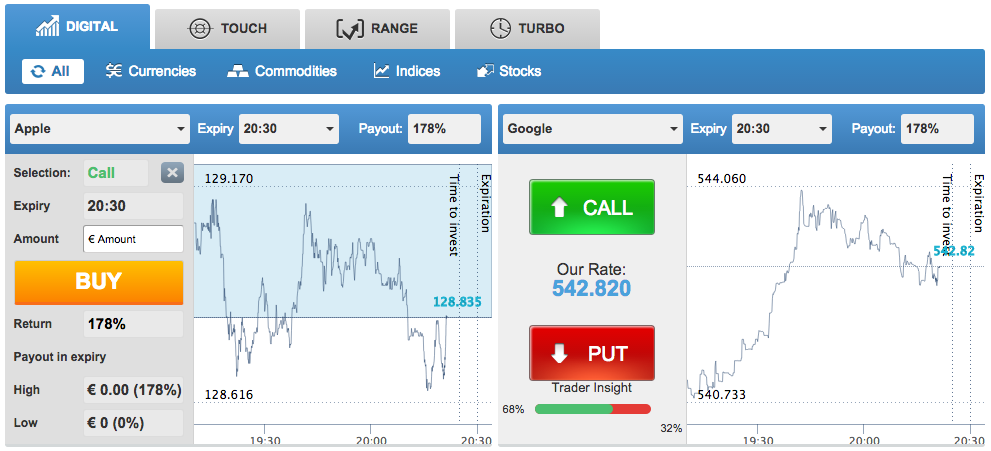Screen dimensions: 991x451
Task: Click the Low payout € 0 (0%) value
Action: 133,423
